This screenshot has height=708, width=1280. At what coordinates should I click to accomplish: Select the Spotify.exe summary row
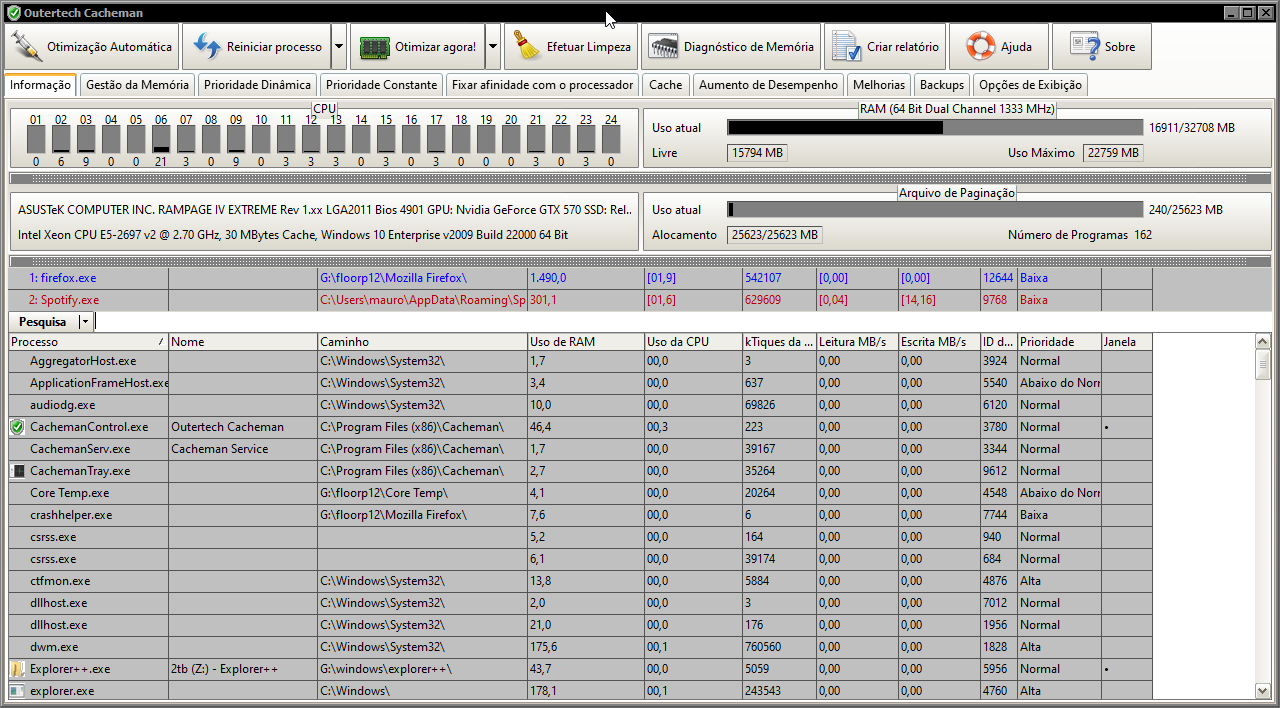[x=580, y=300]
